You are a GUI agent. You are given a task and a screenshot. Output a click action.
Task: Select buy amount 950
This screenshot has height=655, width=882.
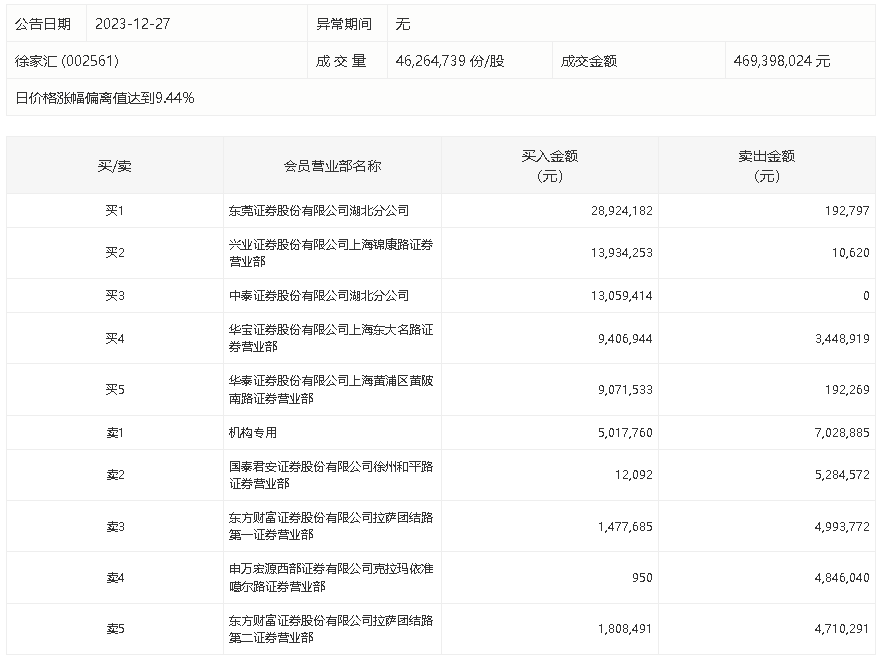tap(642, 577)
